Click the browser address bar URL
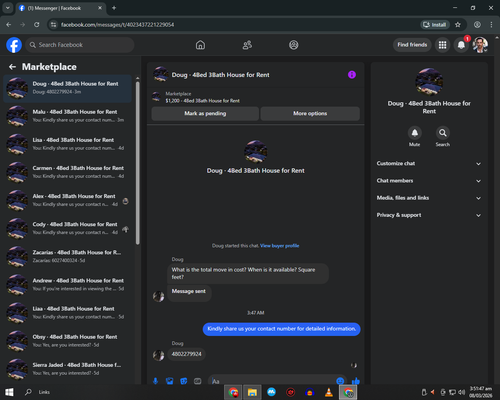The image size is (500, 400). click(117, 25)
